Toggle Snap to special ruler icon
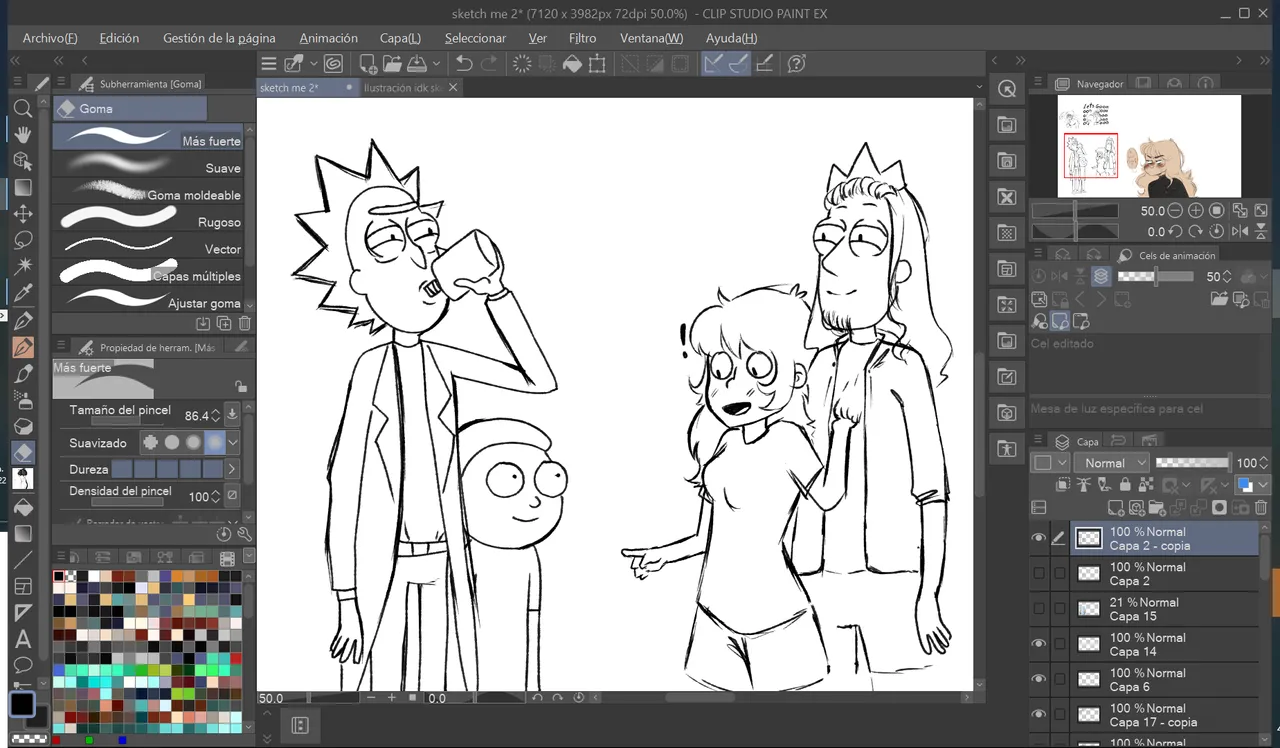The height and width of the screenshot is (748, 1280). [739, 63]
